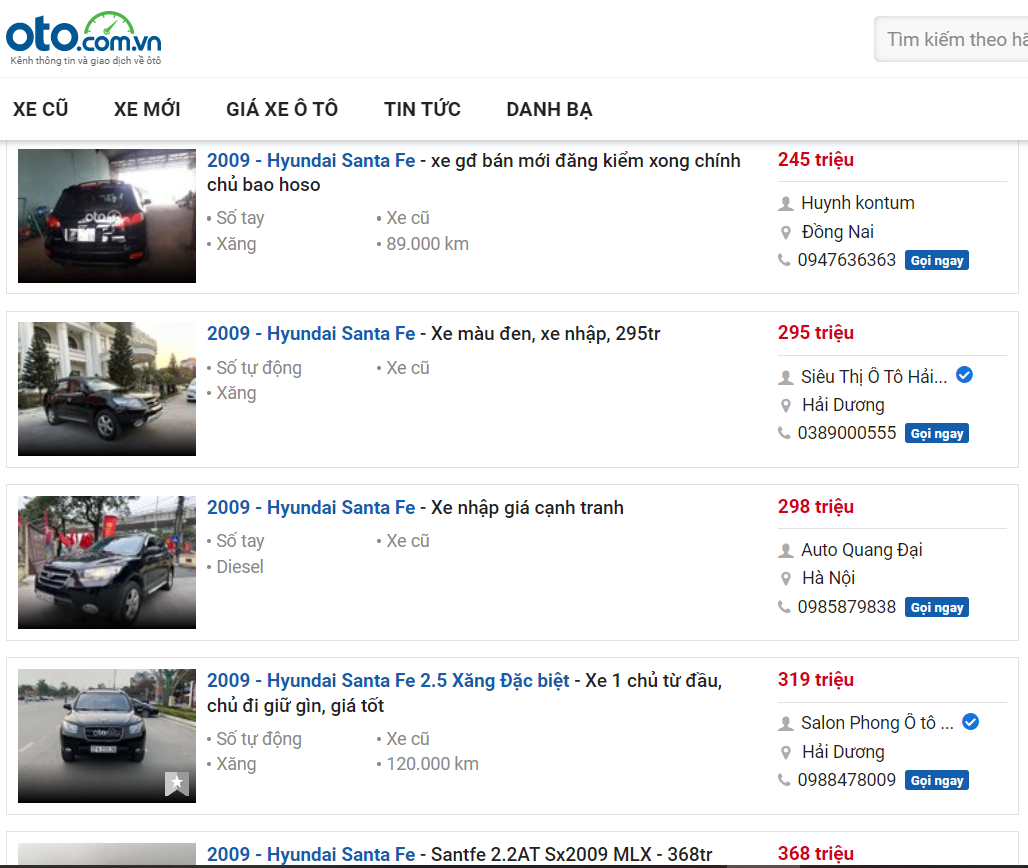Call 0947636363 with Gọi ngay button
The width and height of the screenshot is (1028, 868).
[x=937, y=260]
